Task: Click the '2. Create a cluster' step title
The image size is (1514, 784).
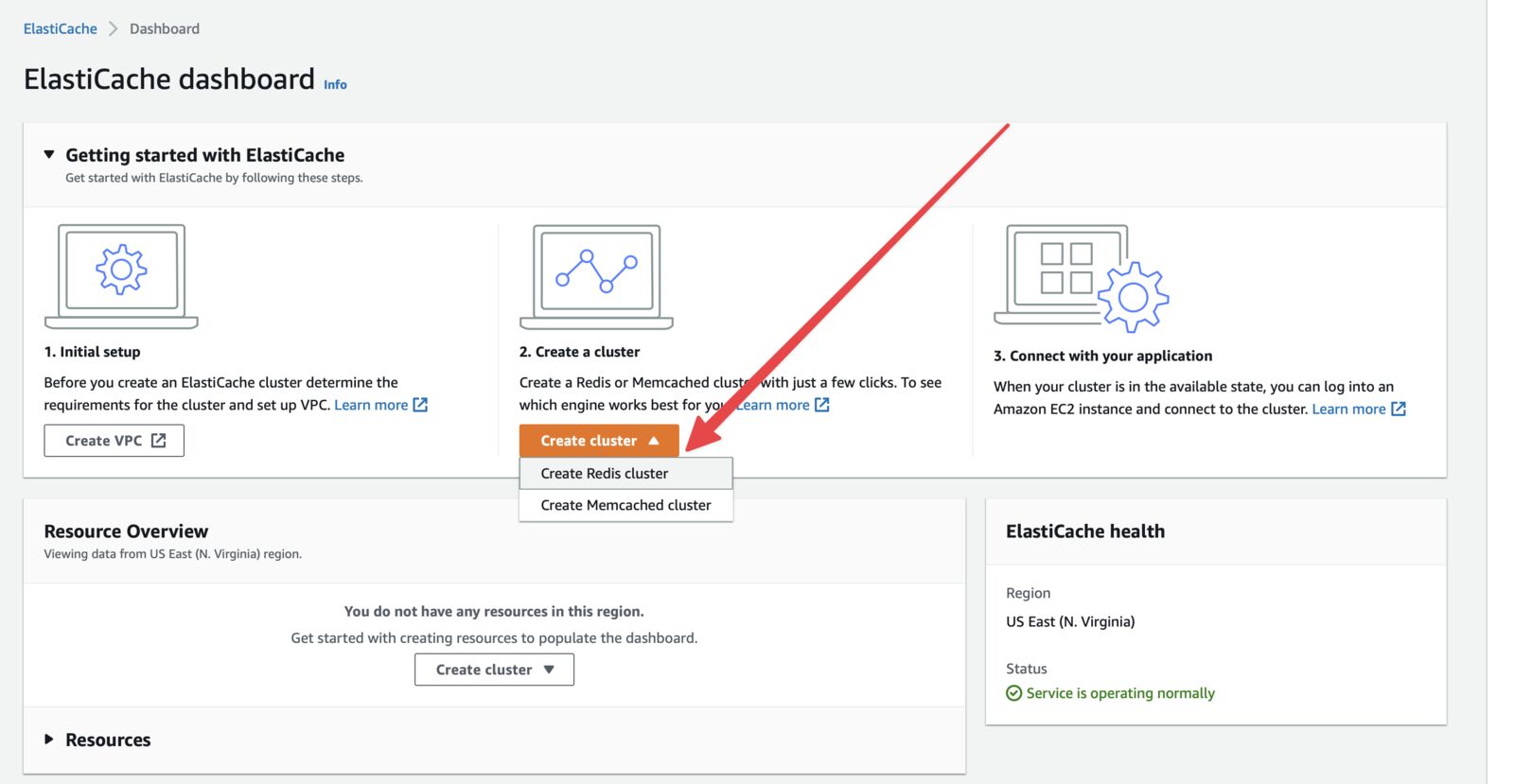Action: coord(579,352)
